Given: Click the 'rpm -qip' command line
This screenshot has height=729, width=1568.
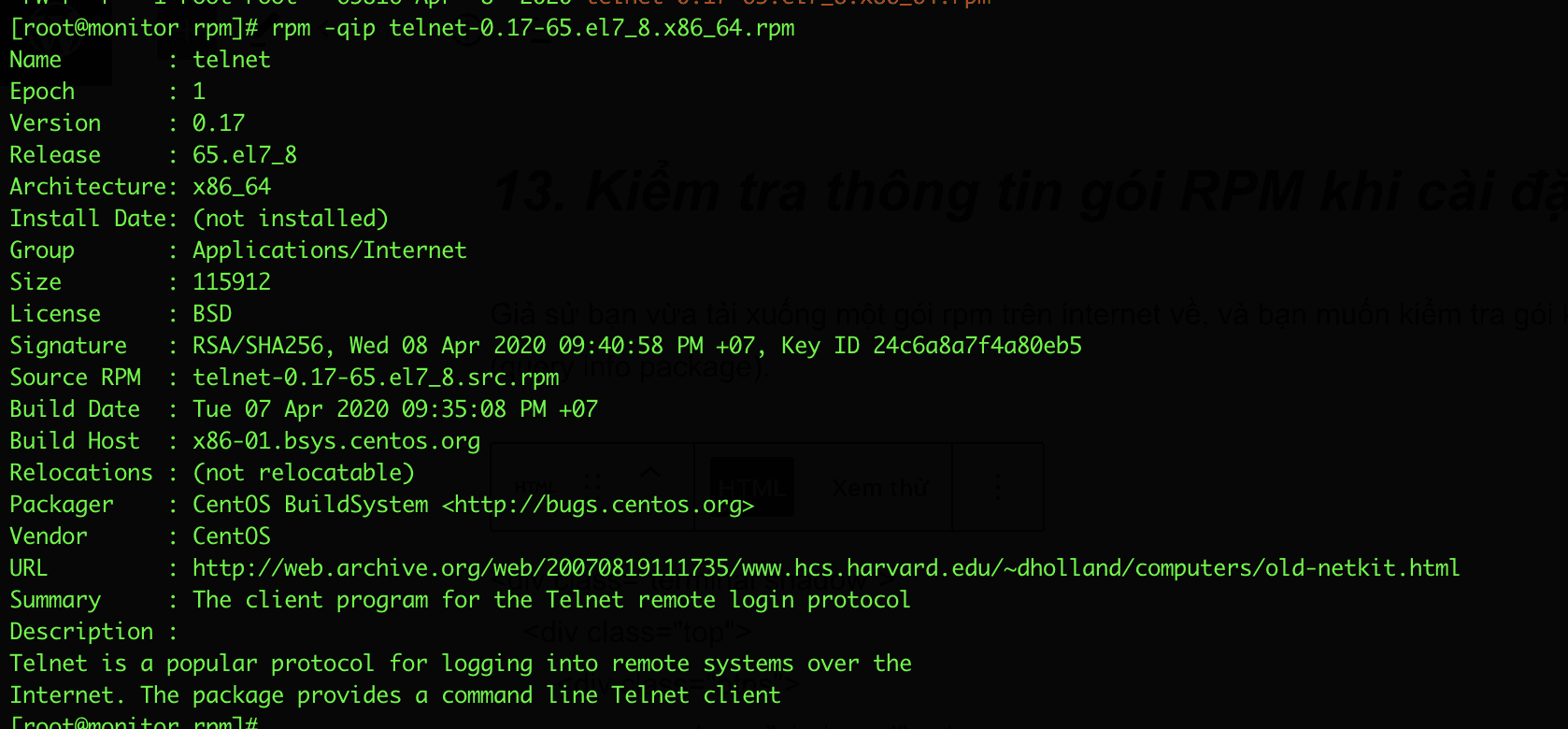Looking at the screenshot, I should tap(533, 28).
